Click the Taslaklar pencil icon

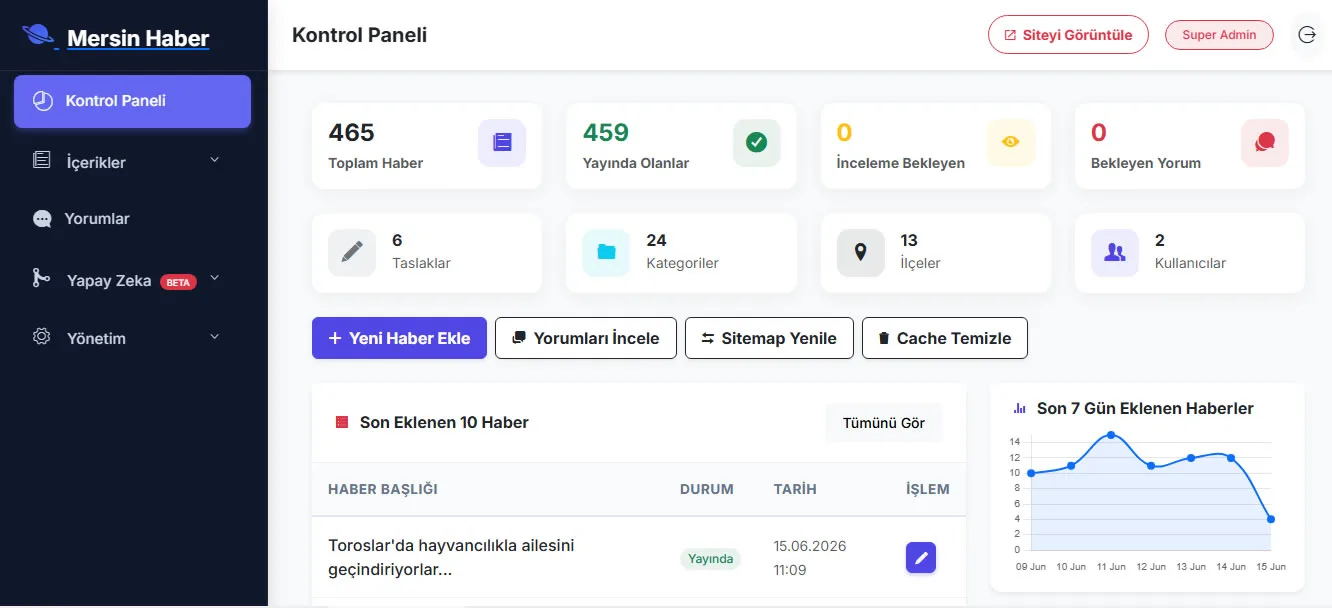tap(352, 253)
